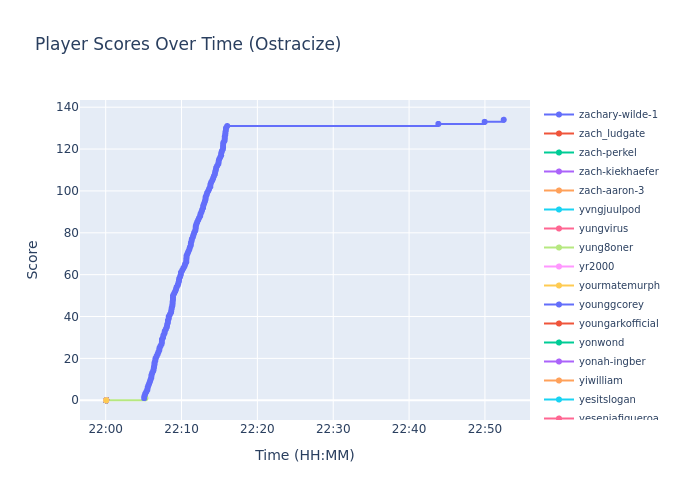Select yonwond legend label
Viewport: 700px width, 500px height.
click(x=601, y=343)
